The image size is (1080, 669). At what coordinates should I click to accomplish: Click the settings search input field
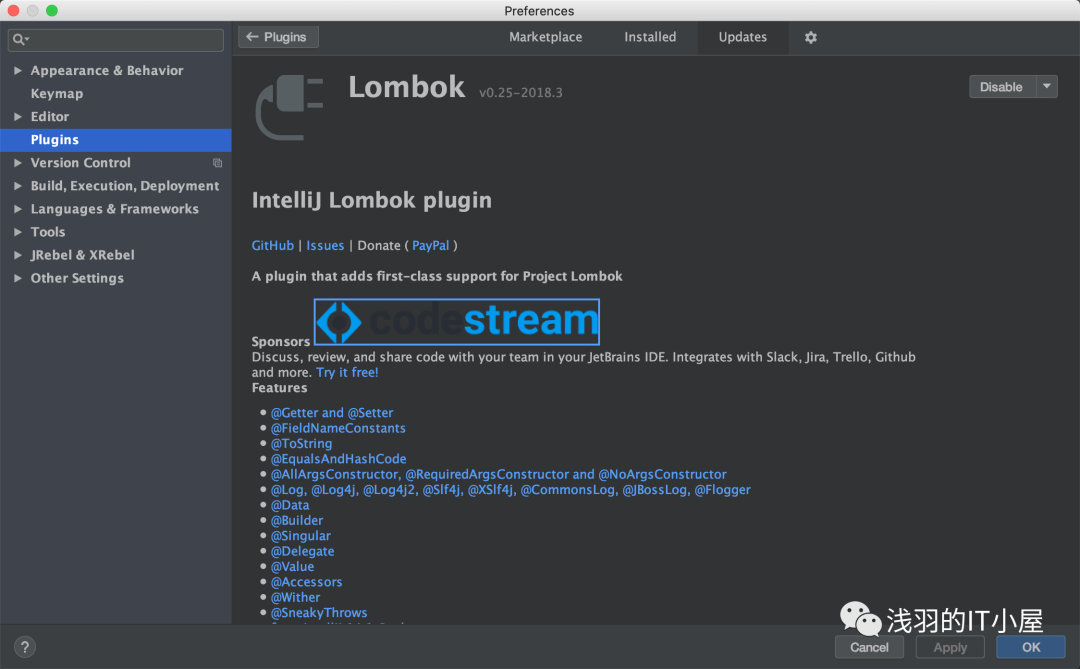click(x=116, y=39)
